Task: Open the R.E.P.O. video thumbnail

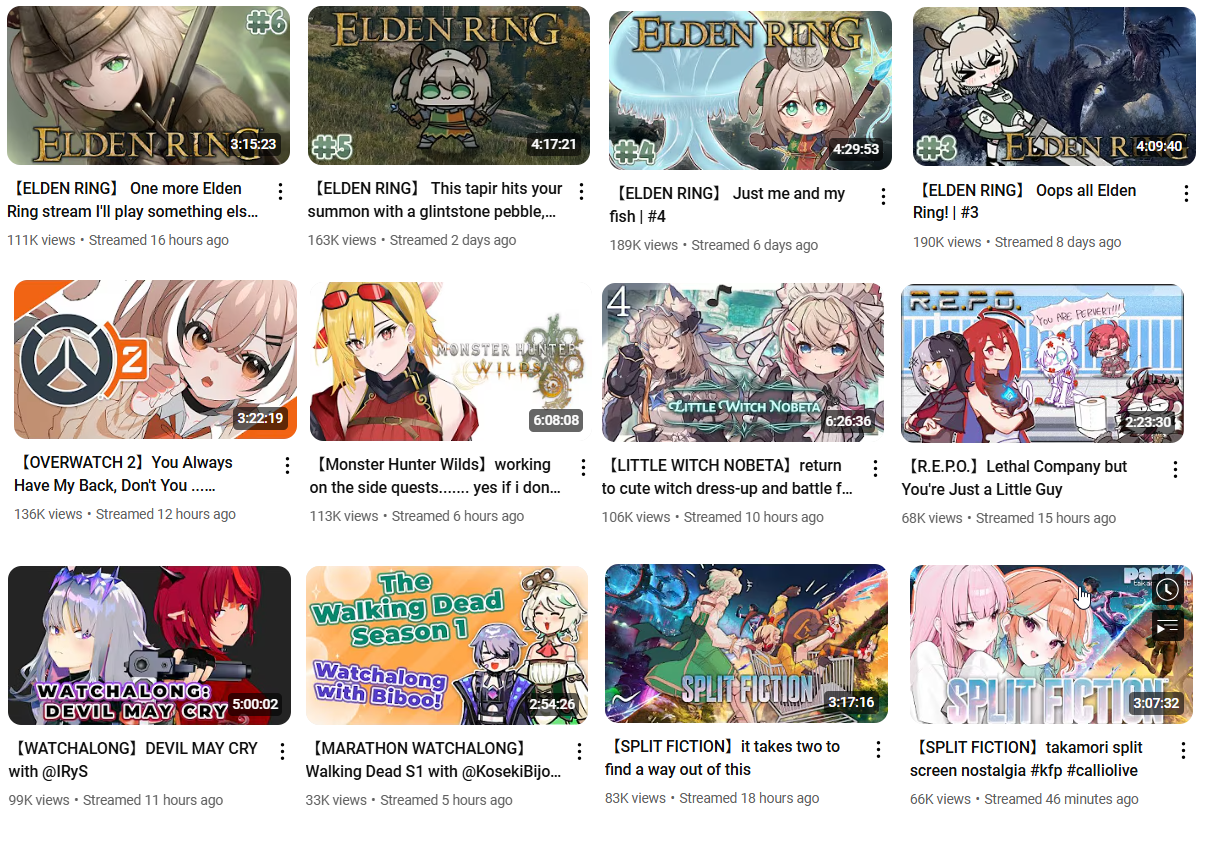Action: (x=1042, y=363)
